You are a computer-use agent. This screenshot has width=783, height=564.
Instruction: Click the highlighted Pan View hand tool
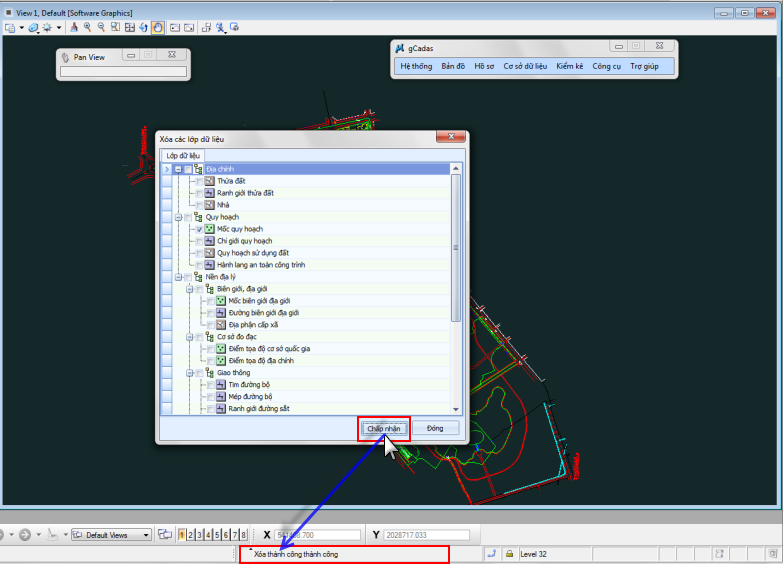(158, 27)
